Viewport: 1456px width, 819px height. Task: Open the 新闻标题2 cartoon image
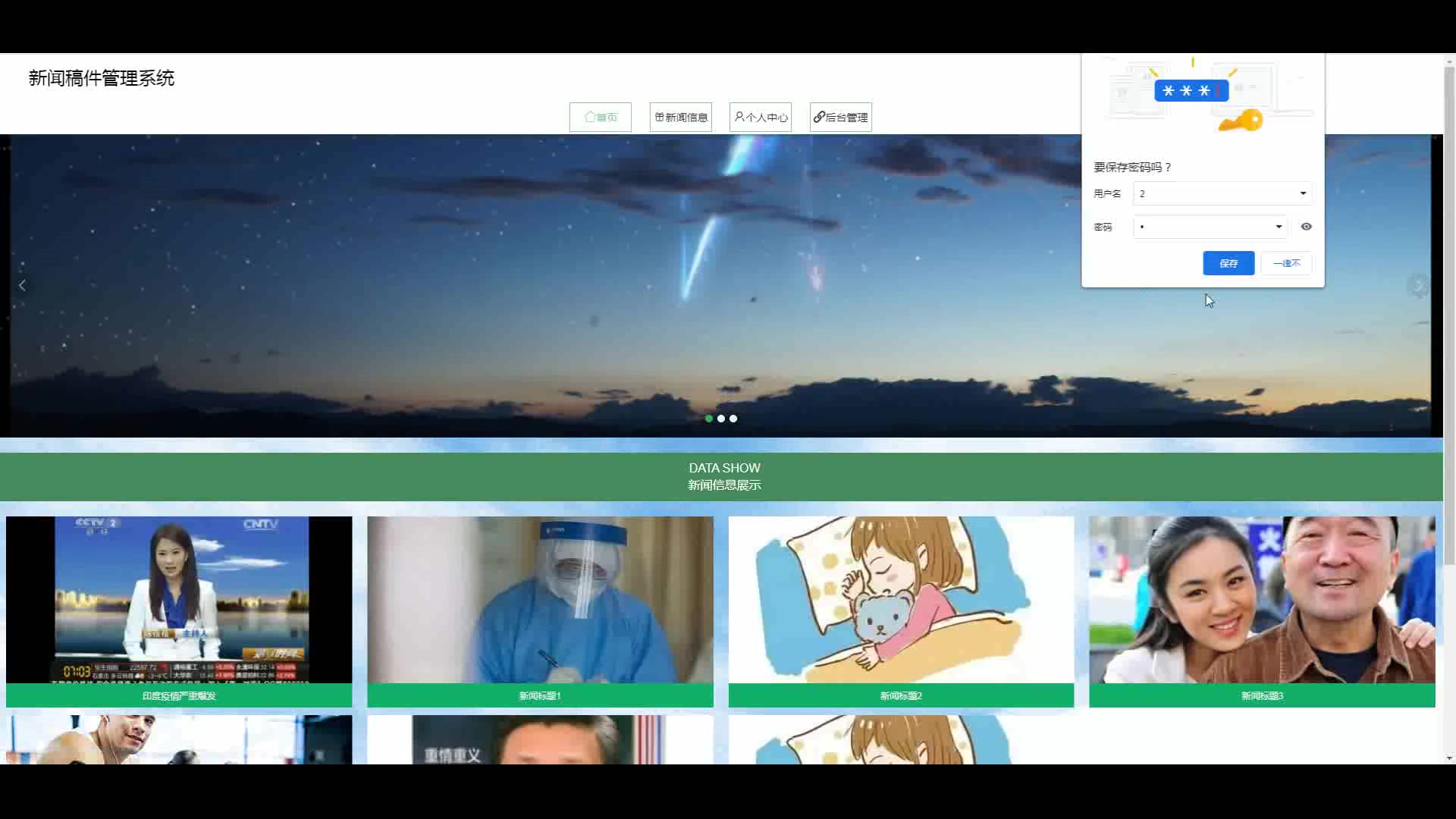[x=901, y=599]
